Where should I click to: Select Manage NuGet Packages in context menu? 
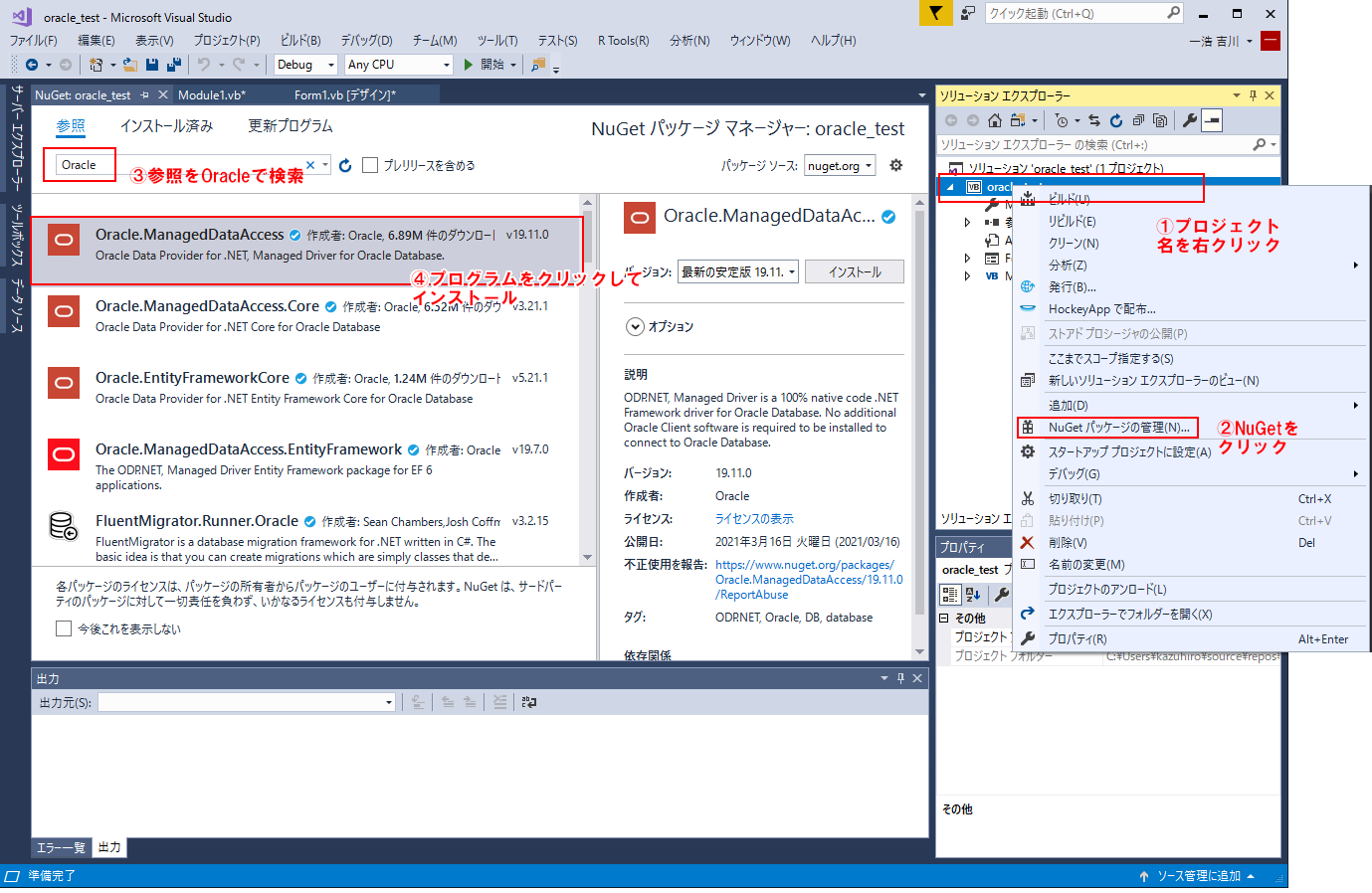coord(1118,428)
